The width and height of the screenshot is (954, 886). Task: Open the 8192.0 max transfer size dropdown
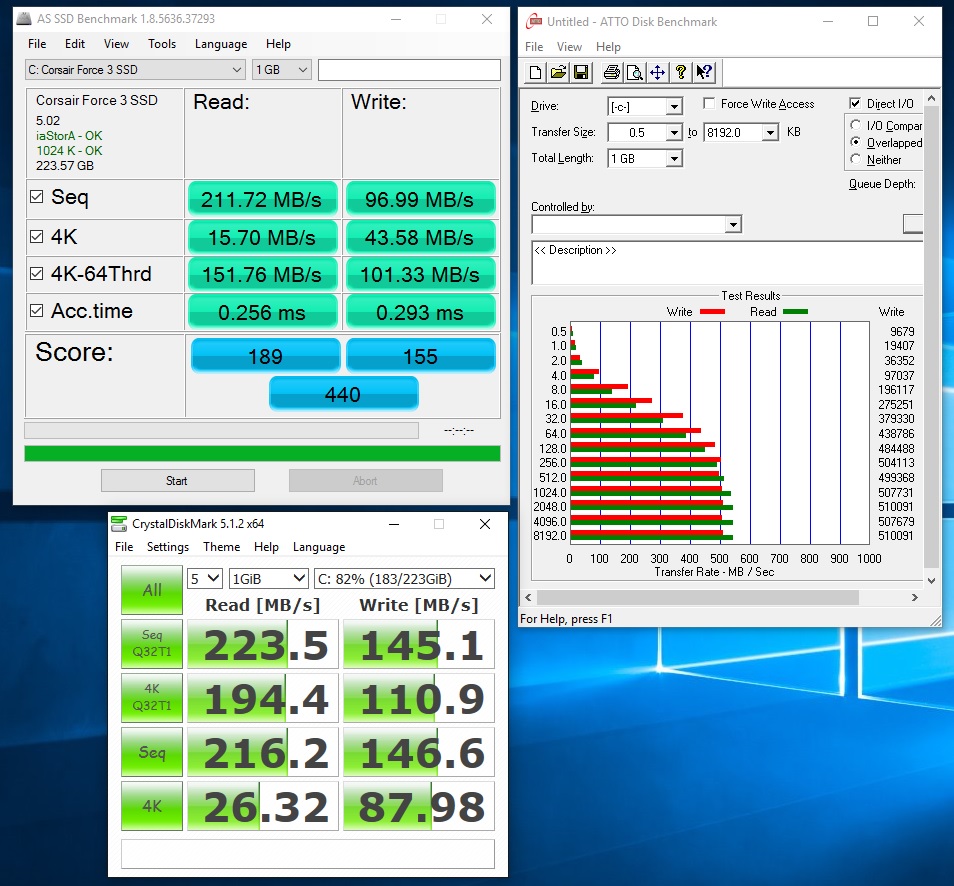click(771, 132)
